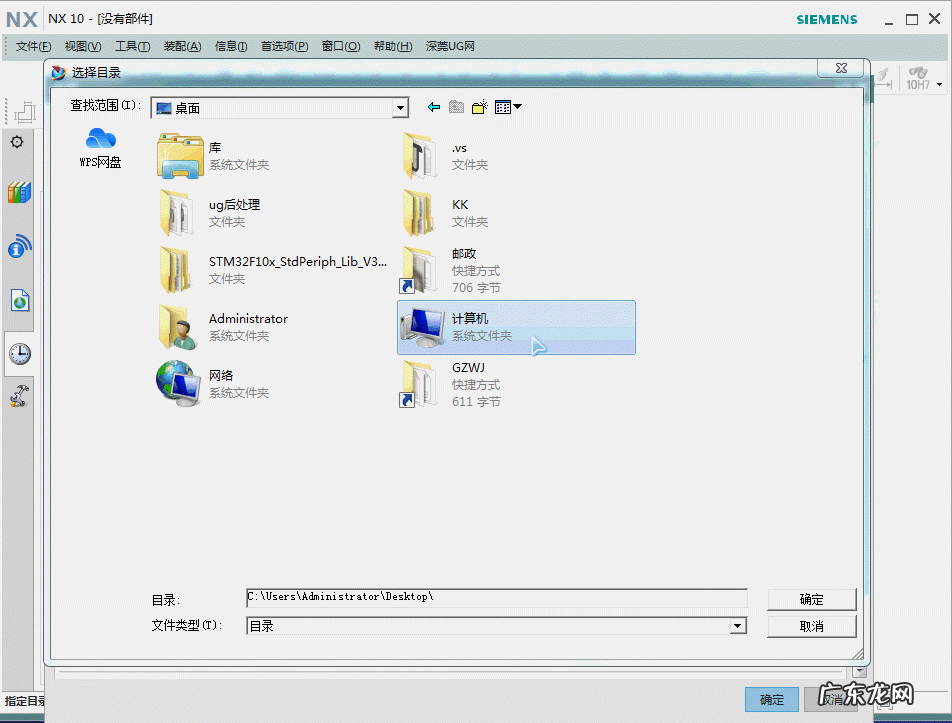Open the History clock tab in sidebar

tap(19, 353)
